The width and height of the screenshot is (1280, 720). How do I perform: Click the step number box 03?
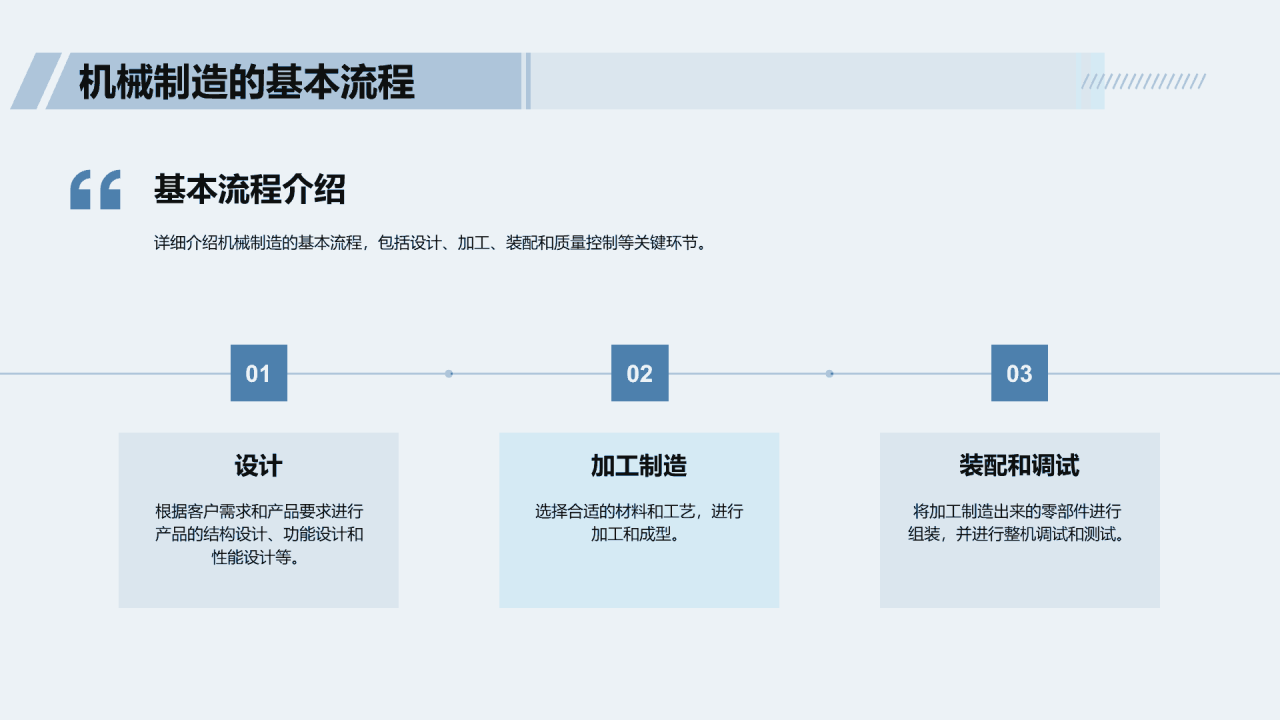1020,373
